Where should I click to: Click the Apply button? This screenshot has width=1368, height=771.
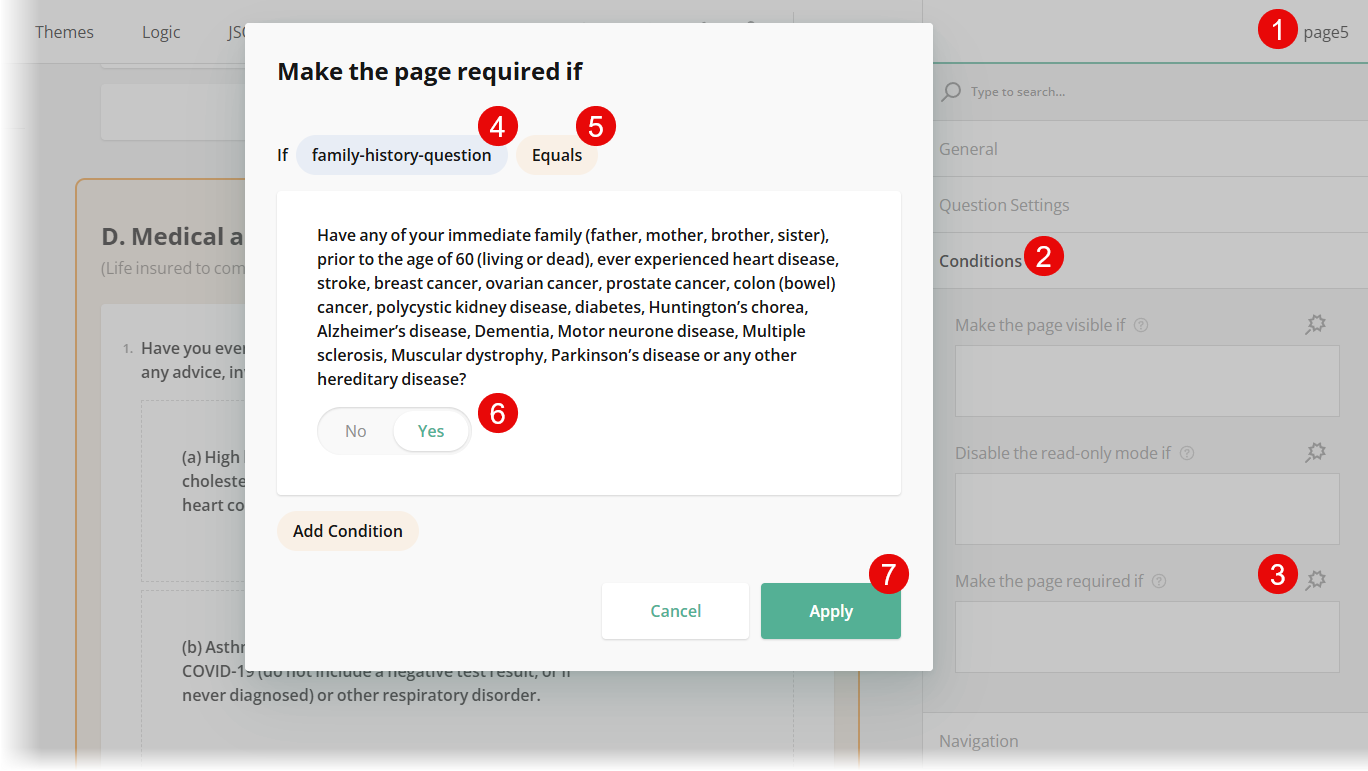click(830, 610)
